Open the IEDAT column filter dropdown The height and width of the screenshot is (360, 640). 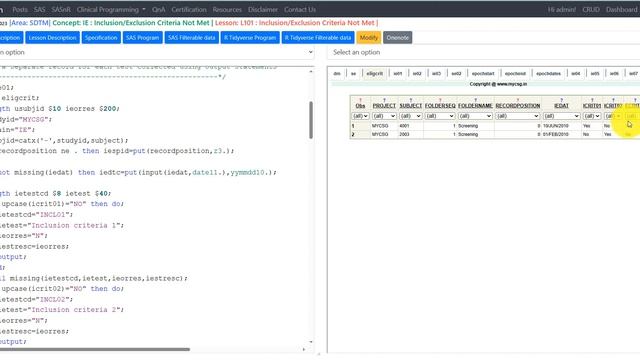coord(561,116)
